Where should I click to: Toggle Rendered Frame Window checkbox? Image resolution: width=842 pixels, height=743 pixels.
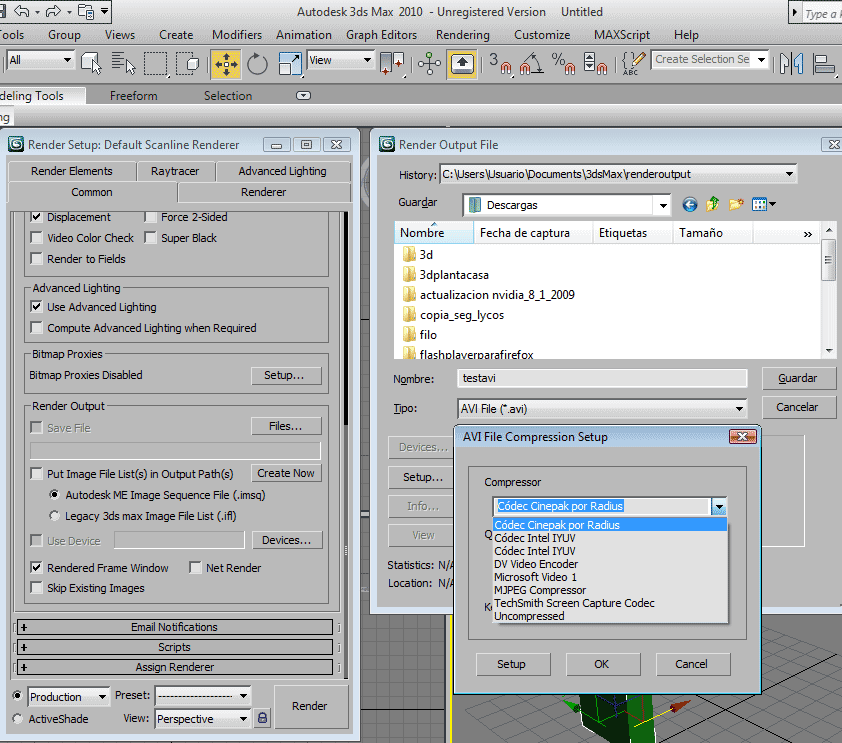[x=36, y=567]
